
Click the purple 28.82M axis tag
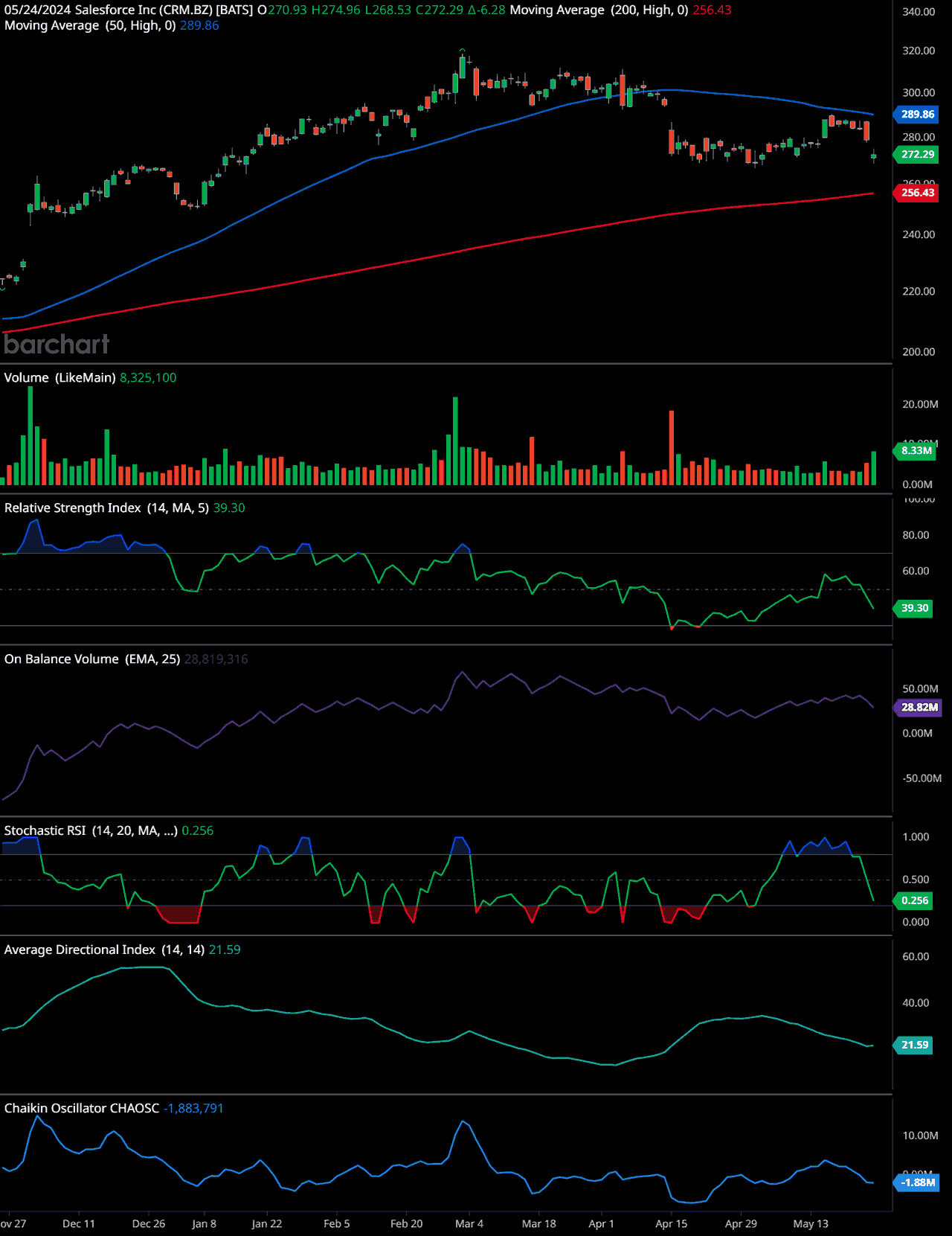coord(919,708)
